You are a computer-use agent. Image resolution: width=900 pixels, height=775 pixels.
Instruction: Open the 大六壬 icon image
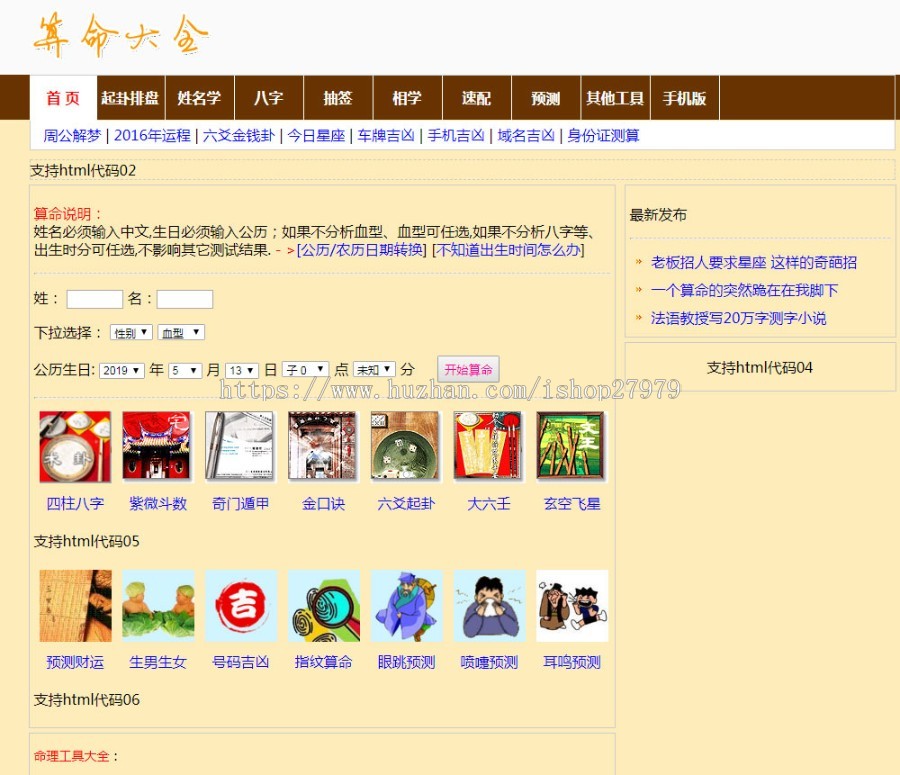click(488, 447)
